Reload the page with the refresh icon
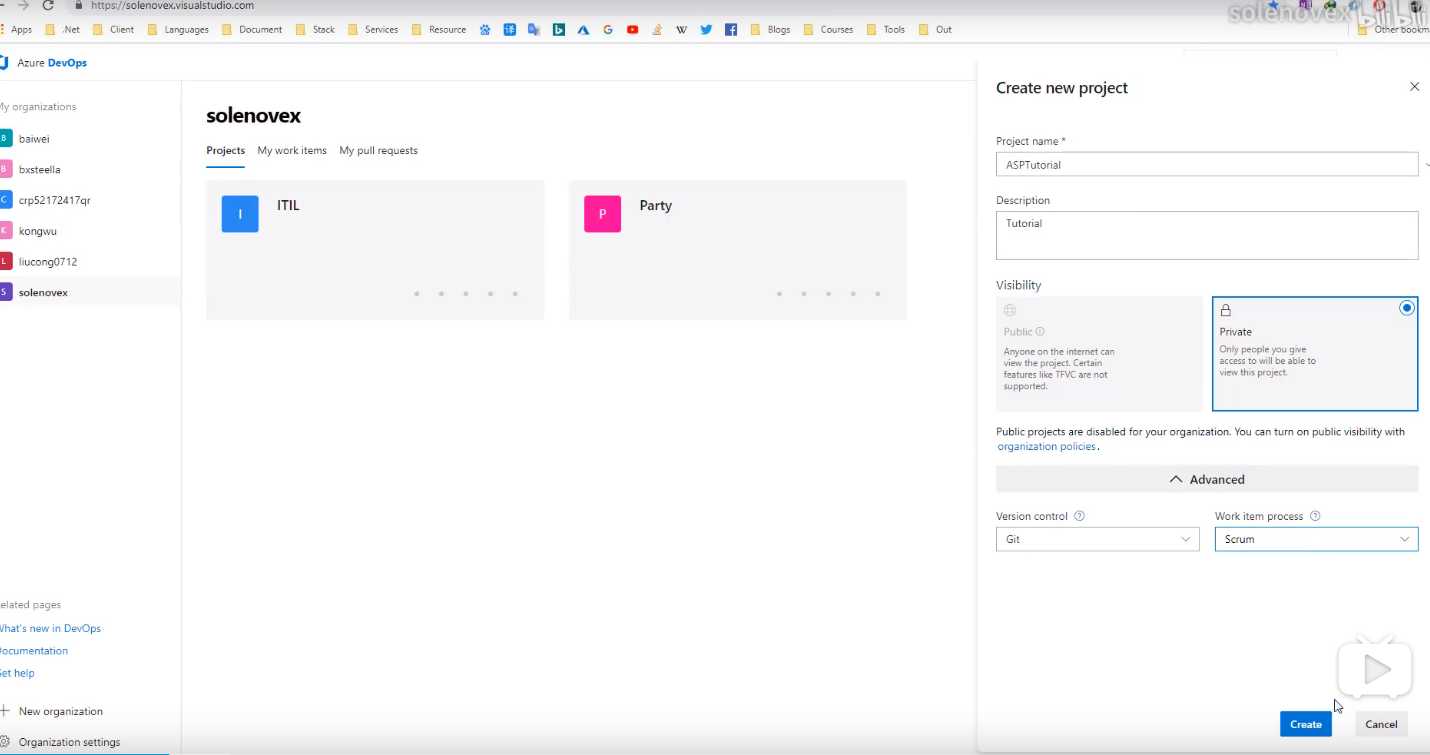The height and width of the screenshot is (755, 1430). [x=47, y=5]
